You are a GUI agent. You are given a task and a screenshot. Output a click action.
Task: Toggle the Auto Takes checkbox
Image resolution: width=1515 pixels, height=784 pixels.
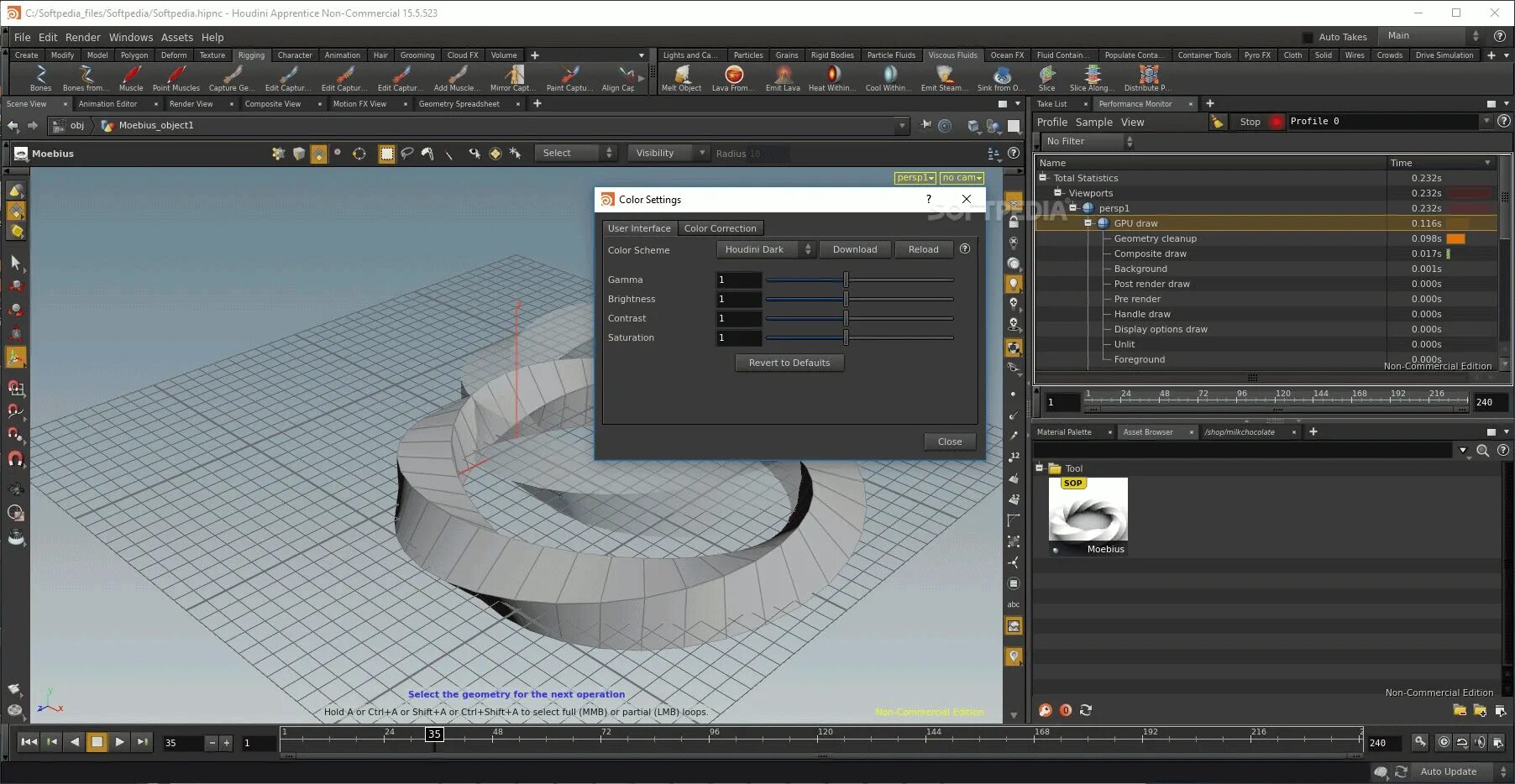(1308, 37)
